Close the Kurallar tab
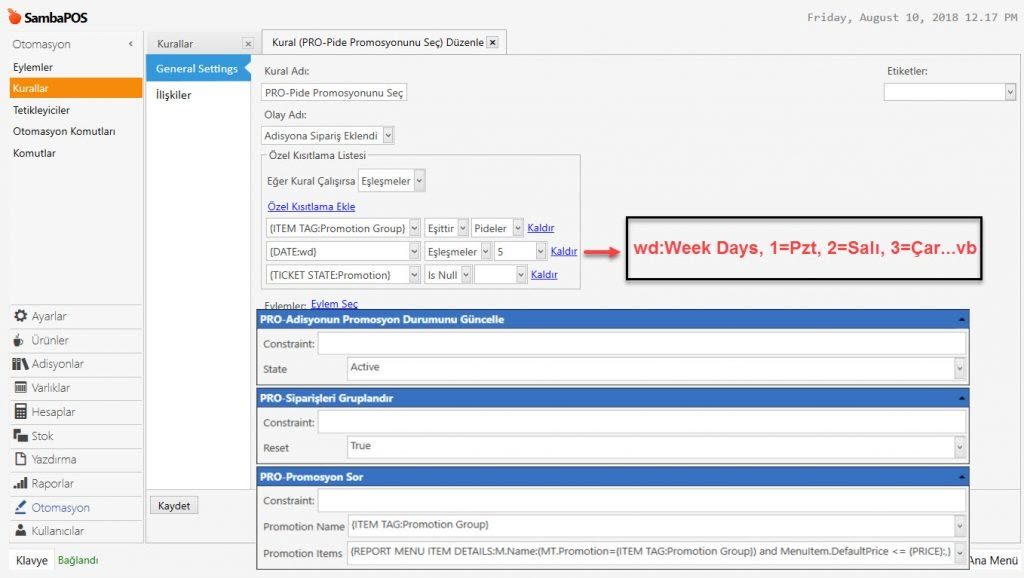Image resolution: width=1024 pixels, height=578 pixels. [x=248, y=44]
